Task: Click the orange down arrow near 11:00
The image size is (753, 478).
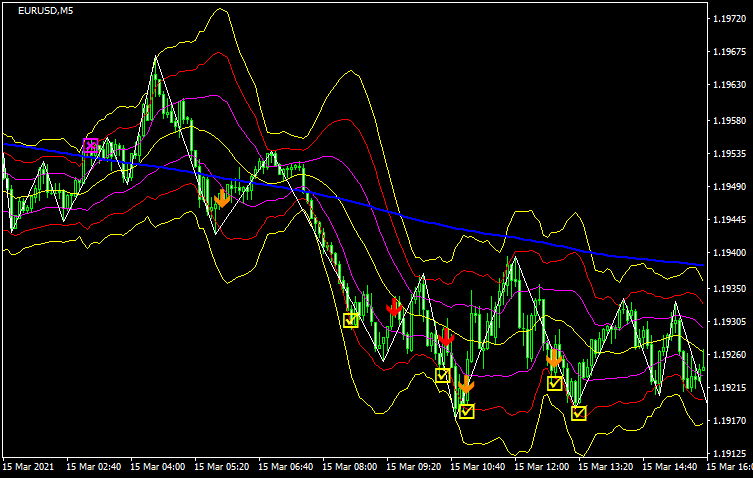Action: (x=466, y=384)
